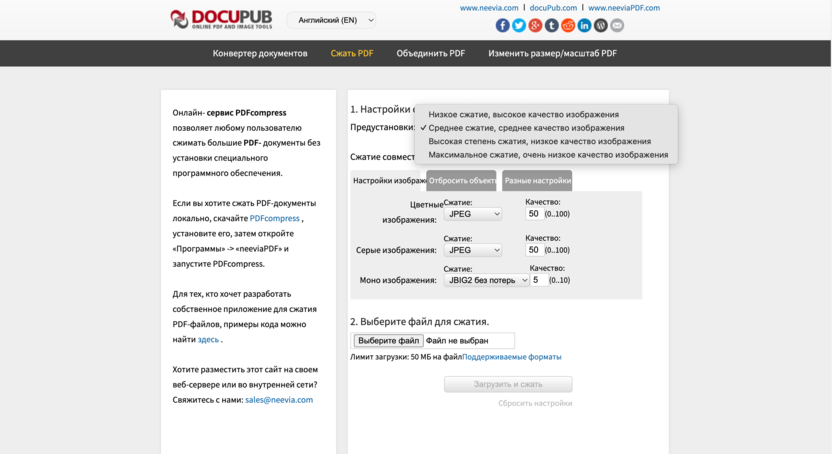Share via the Tumblr icon
The image size is (832, 454).
pos(552,25)
